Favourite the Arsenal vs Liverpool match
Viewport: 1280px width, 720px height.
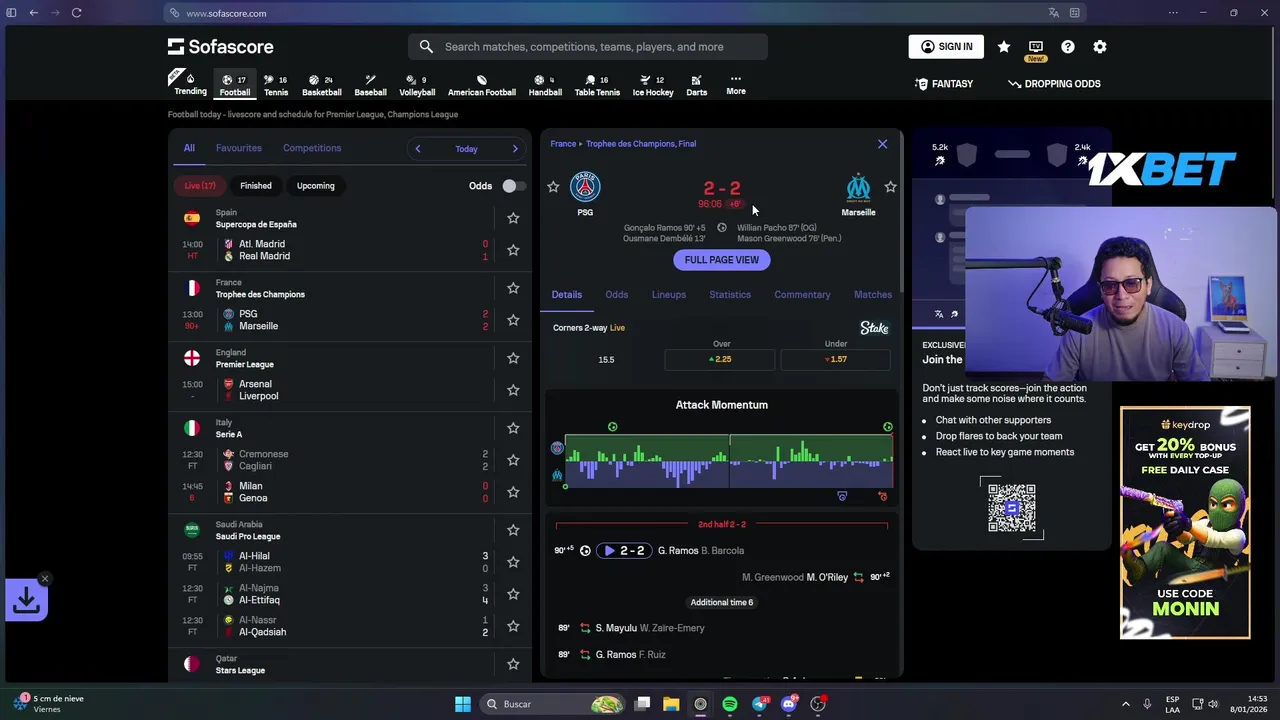pos(513,390)
